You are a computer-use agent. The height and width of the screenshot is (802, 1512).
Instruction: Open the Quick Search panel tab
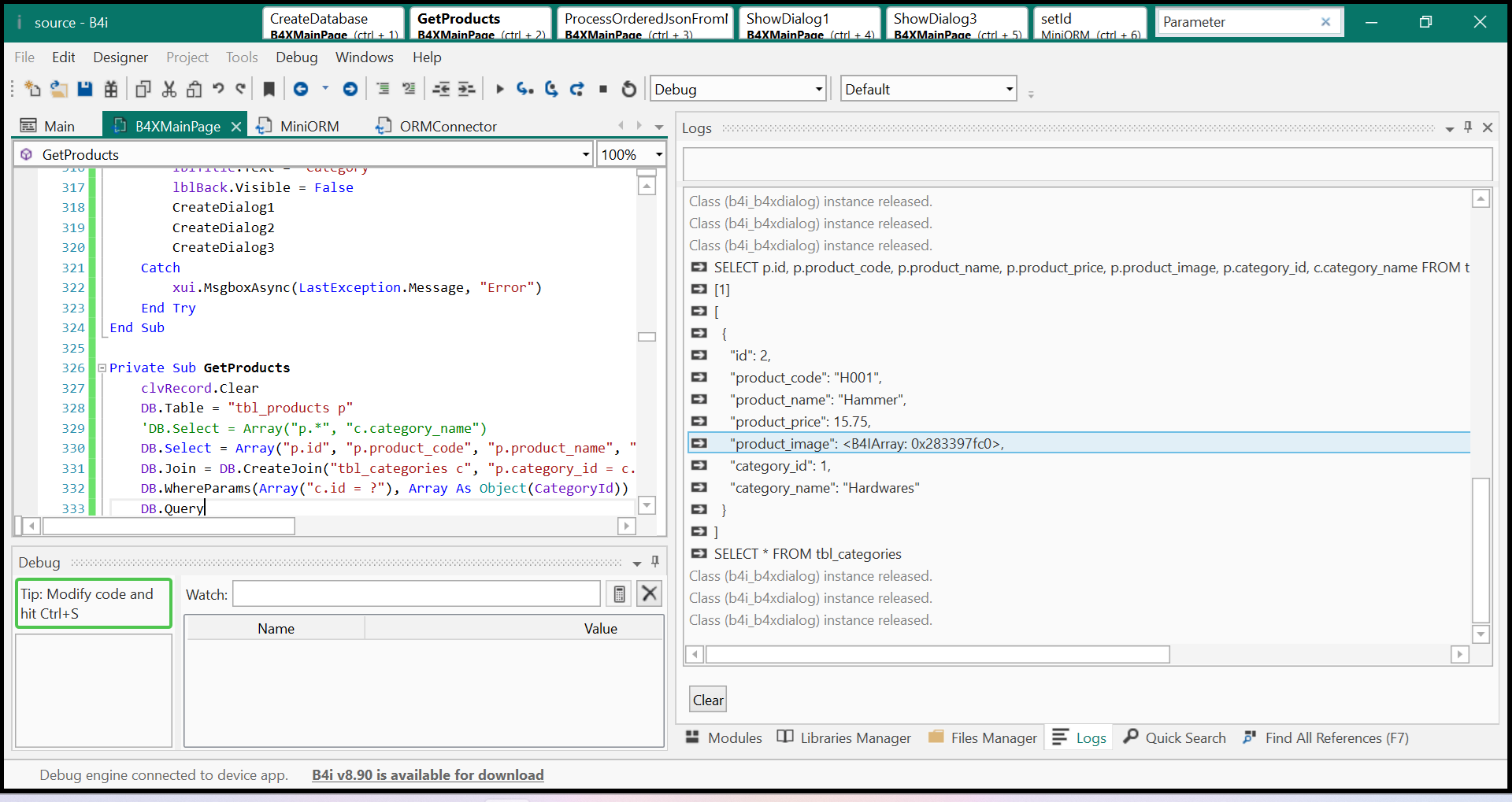click(x=1175, y=737)
